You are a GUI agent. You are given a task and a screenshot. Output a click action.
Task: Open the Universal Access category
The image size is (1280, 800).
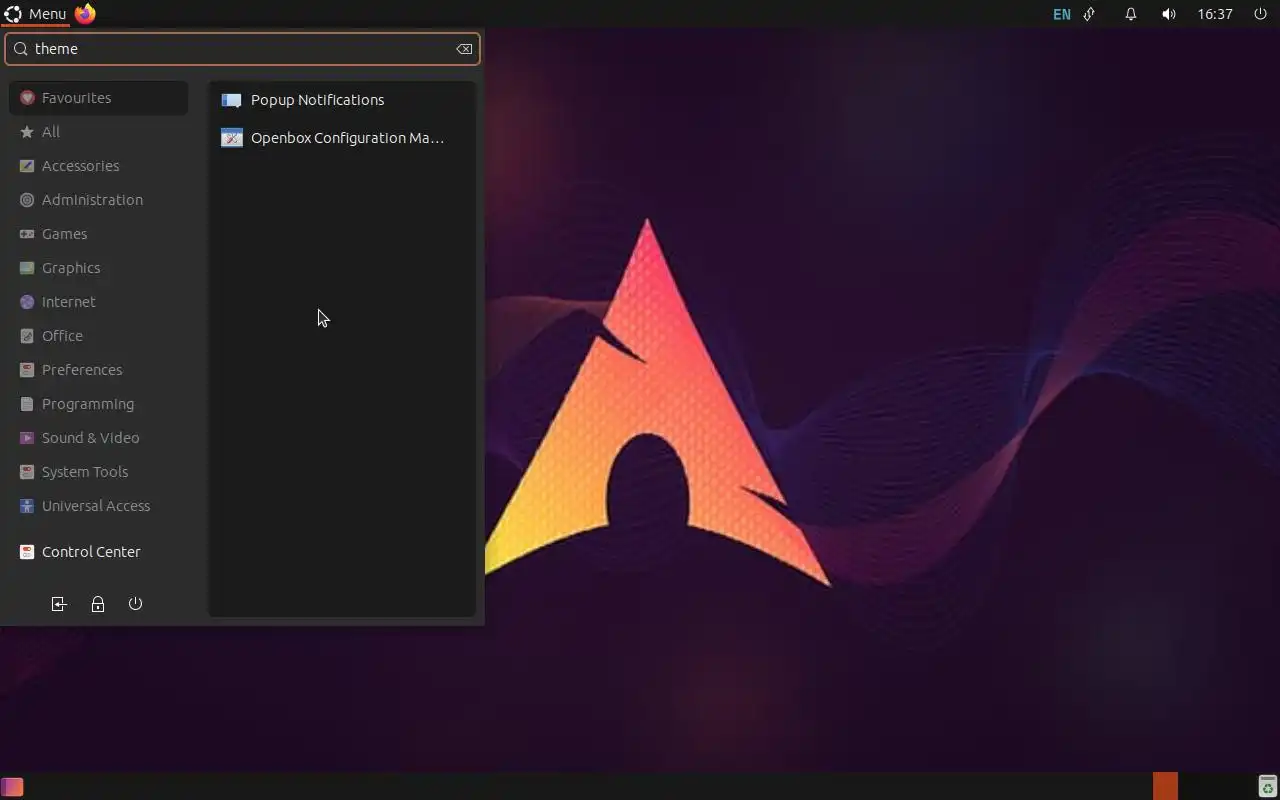(98, 506)
